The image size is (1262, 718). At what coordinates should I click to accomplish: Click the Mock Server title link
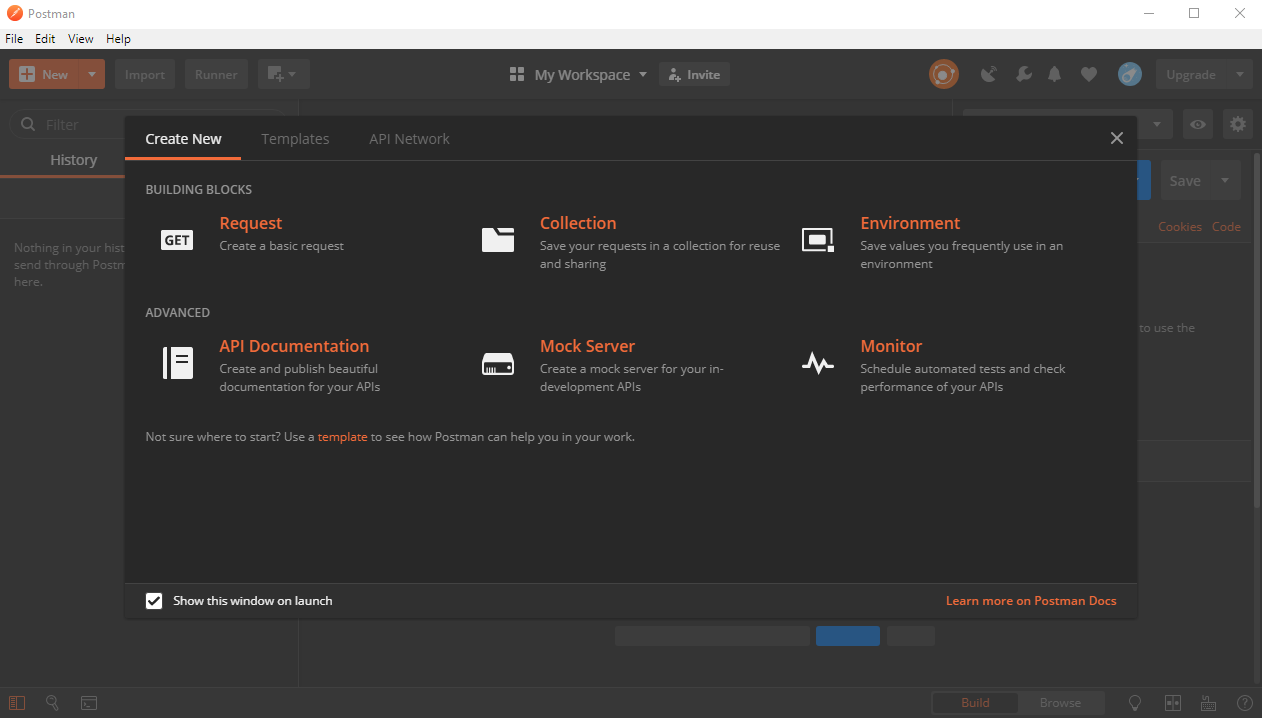(587, 346)
